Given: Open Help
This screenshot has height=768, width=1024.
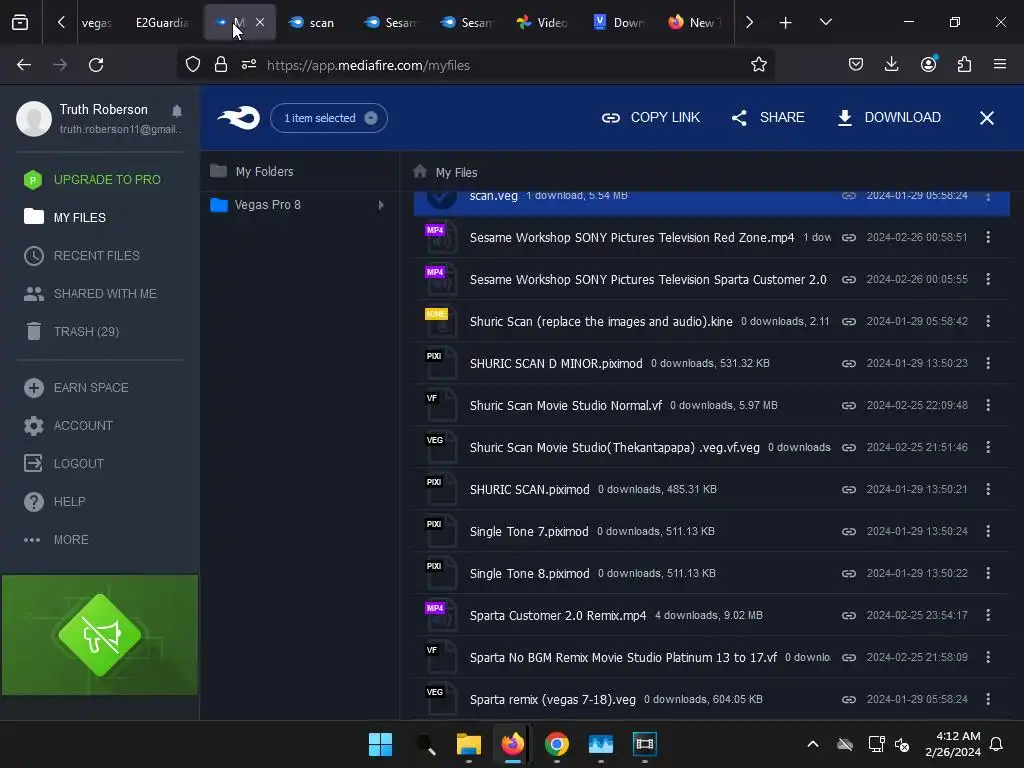Looking at the screenshot, I should 54,502.
